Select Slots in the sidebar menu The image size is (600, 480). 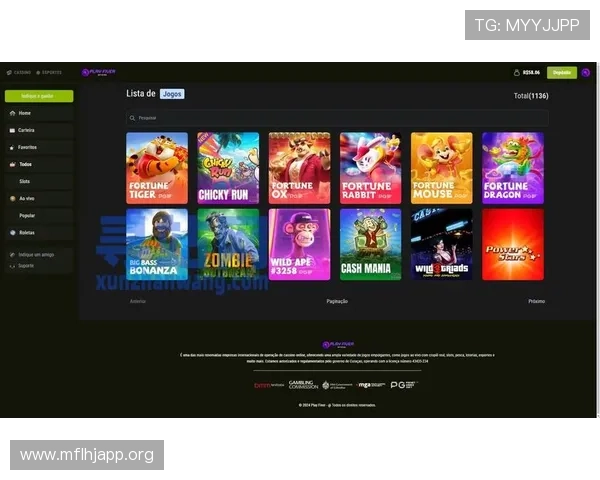[x=25, y=181]
